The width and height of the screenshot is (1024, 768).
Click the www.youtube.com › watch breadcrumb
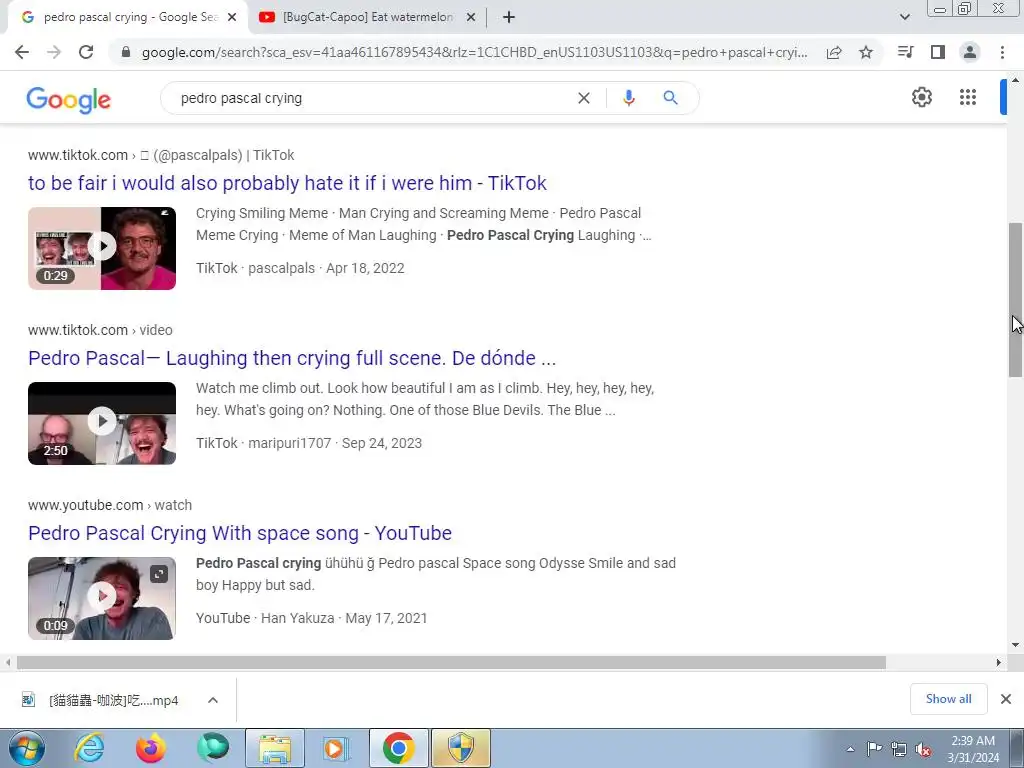[110, 505]
